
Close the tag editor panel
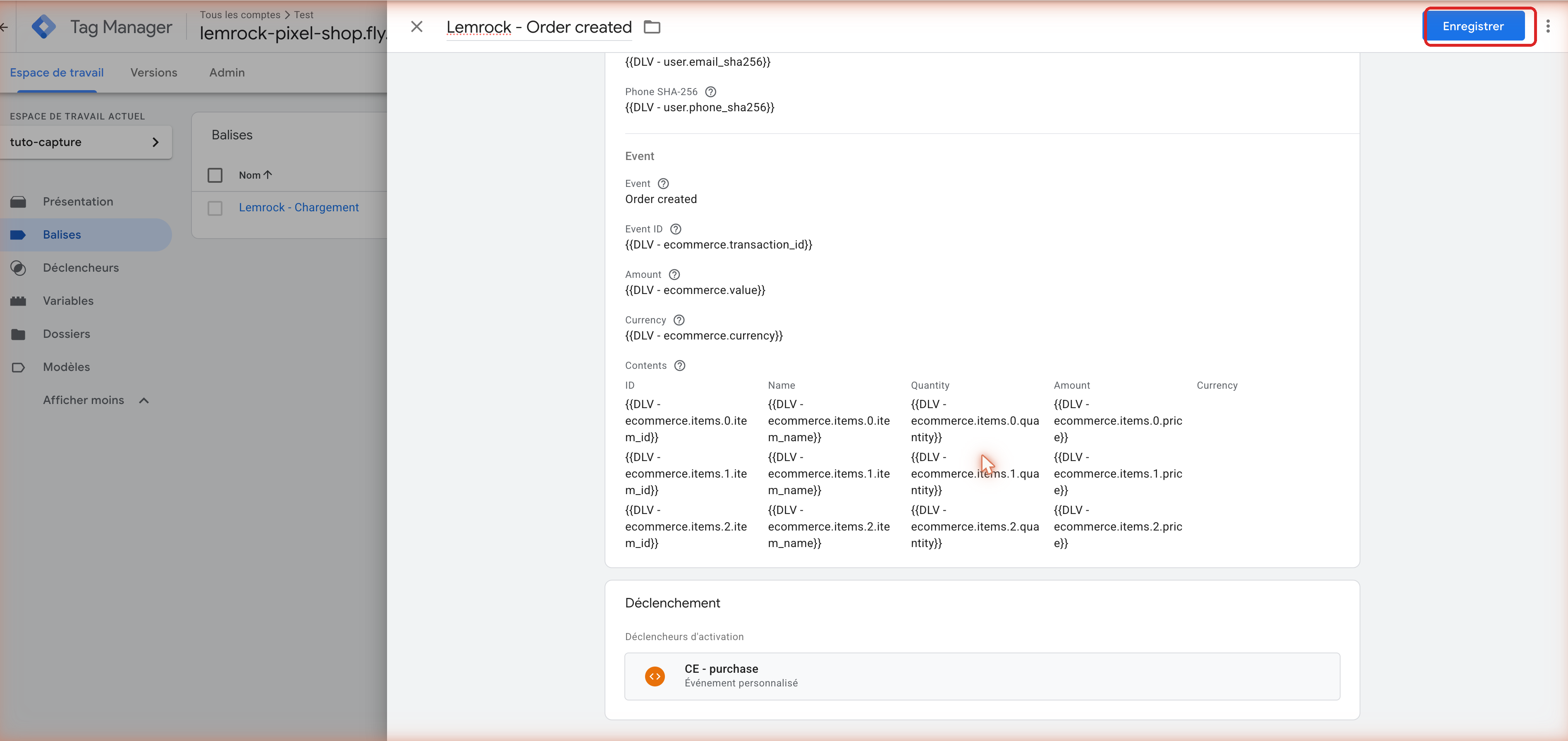(x=416, y=27)
